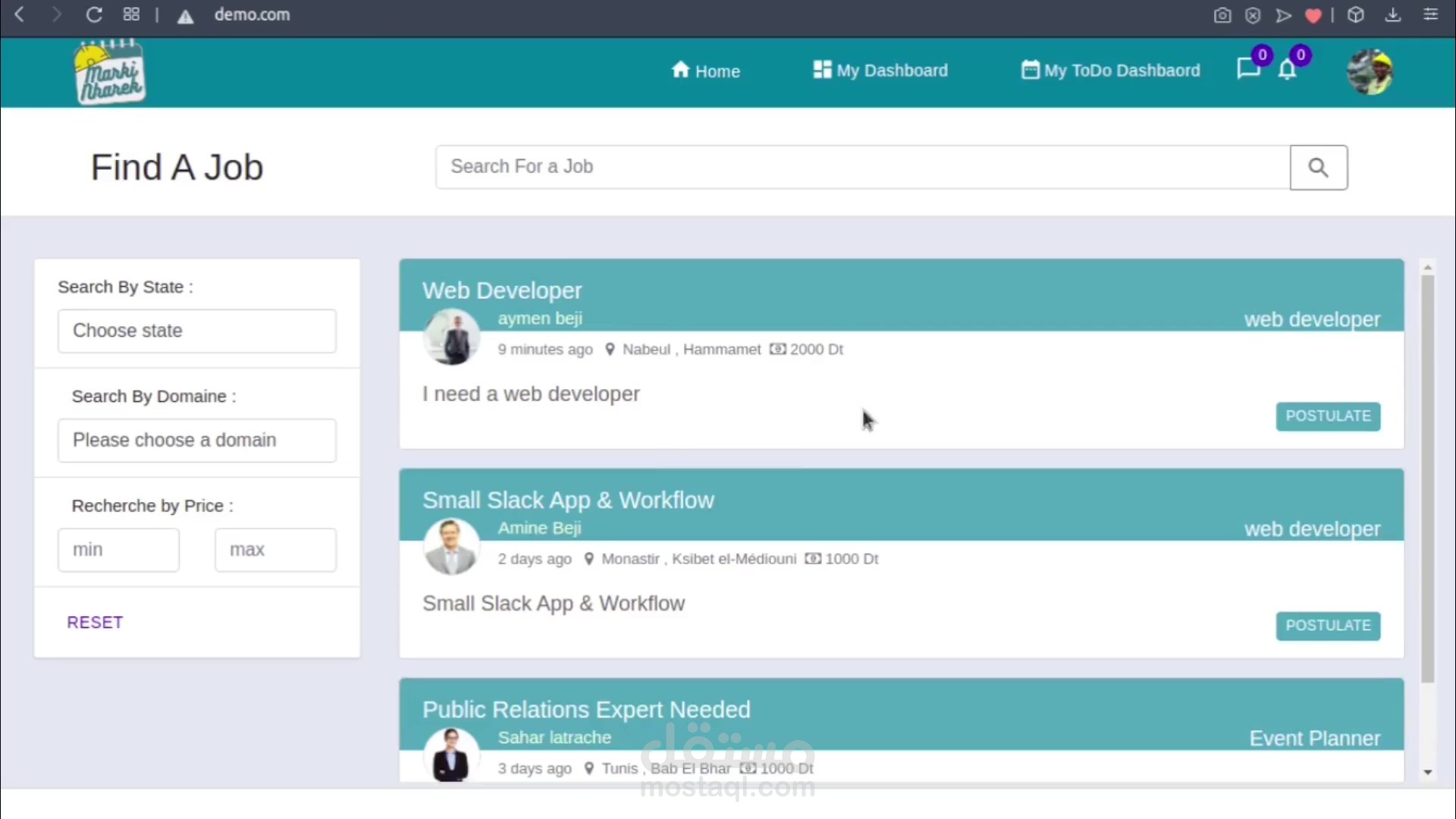Postulate to the Web Developer job

(x=1328, y=416)
